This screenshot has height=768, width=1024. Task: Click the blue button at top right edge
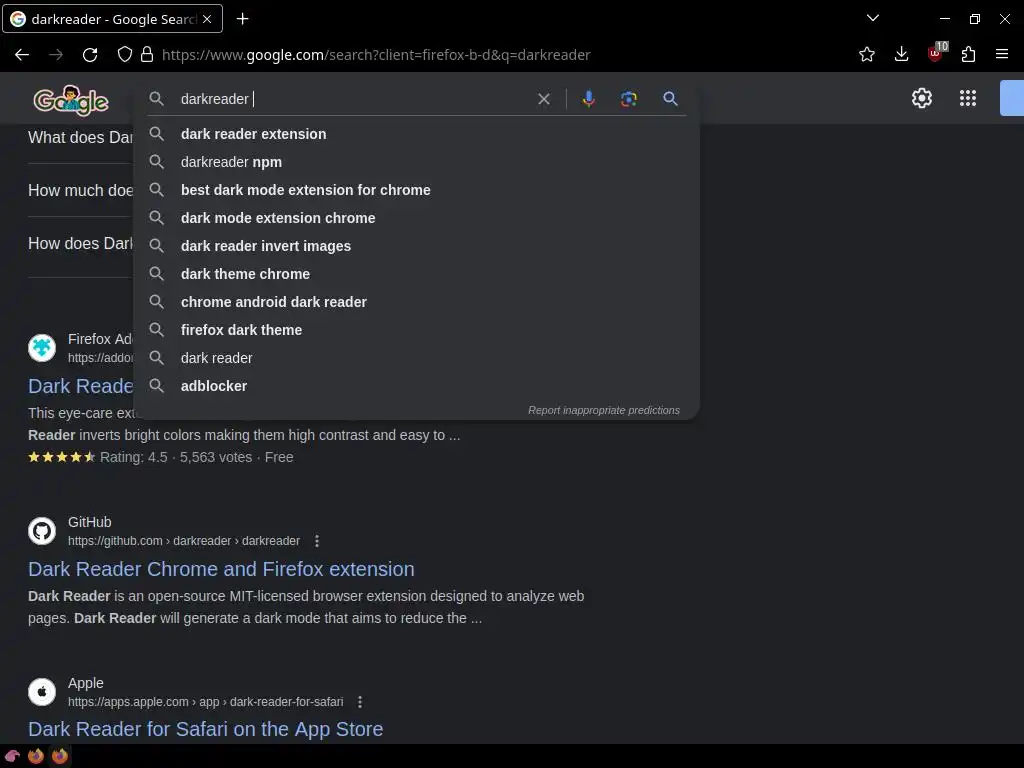[x=1012, y=98]
